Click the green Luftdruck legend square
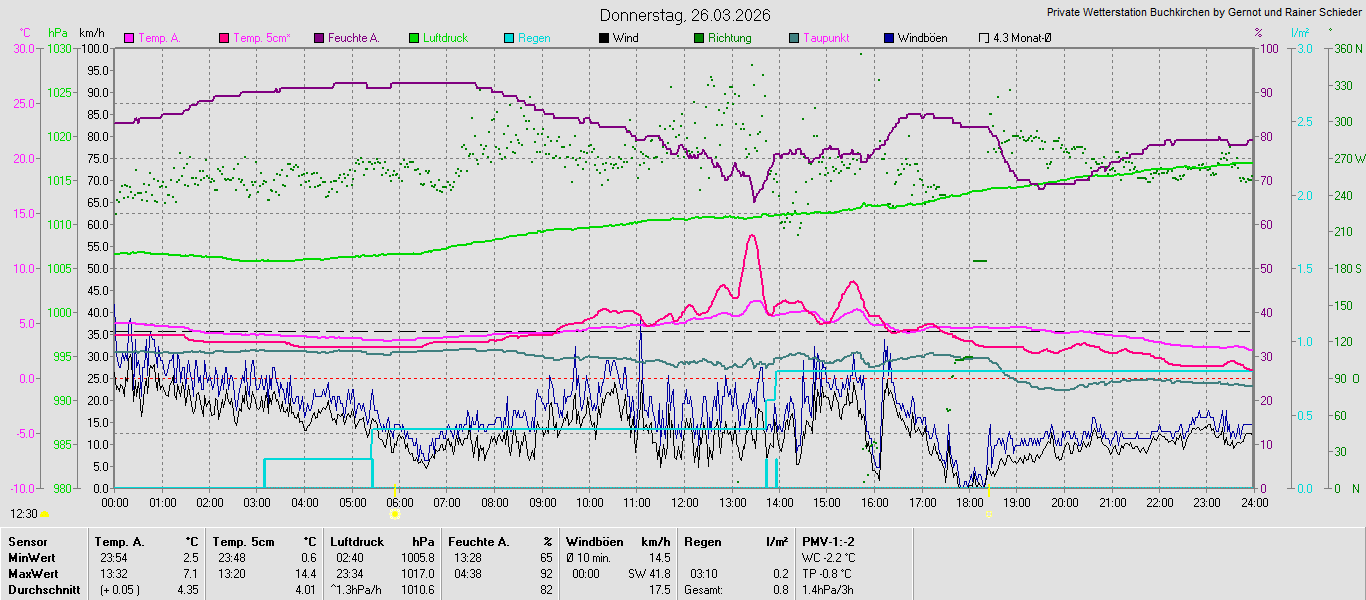 coord(414,38)
